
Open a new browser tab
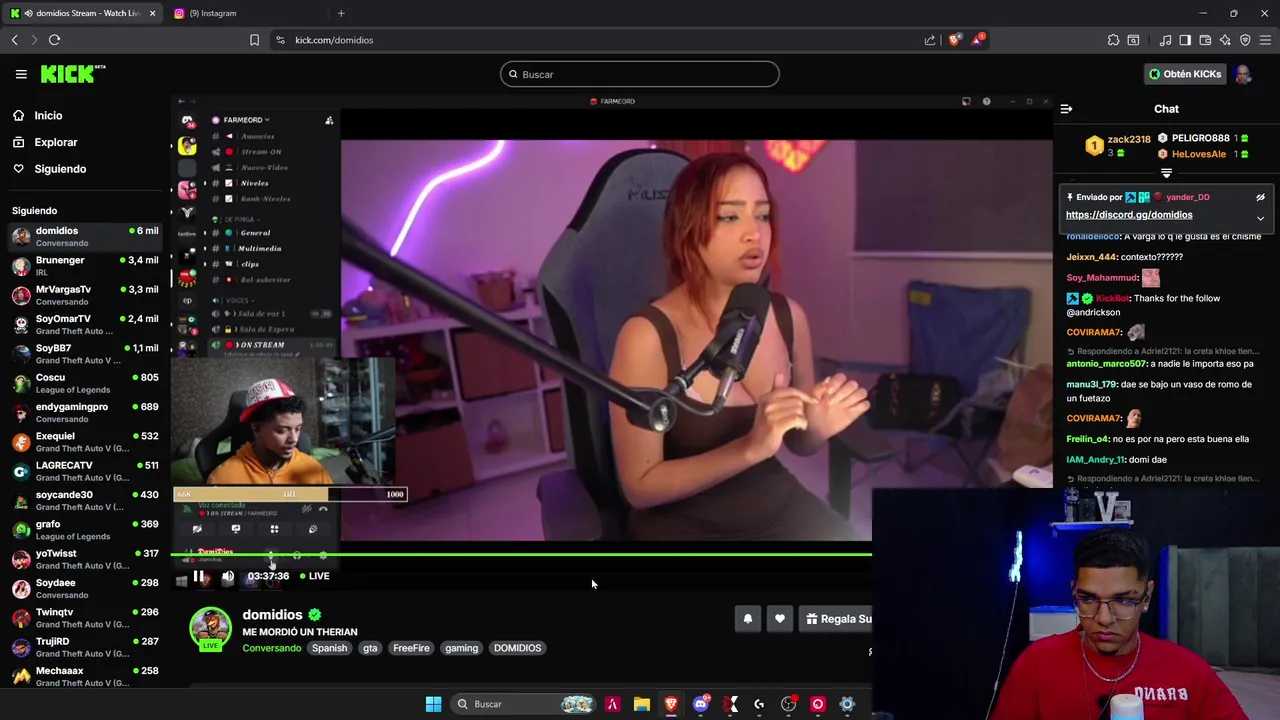(x=341, y=13)
